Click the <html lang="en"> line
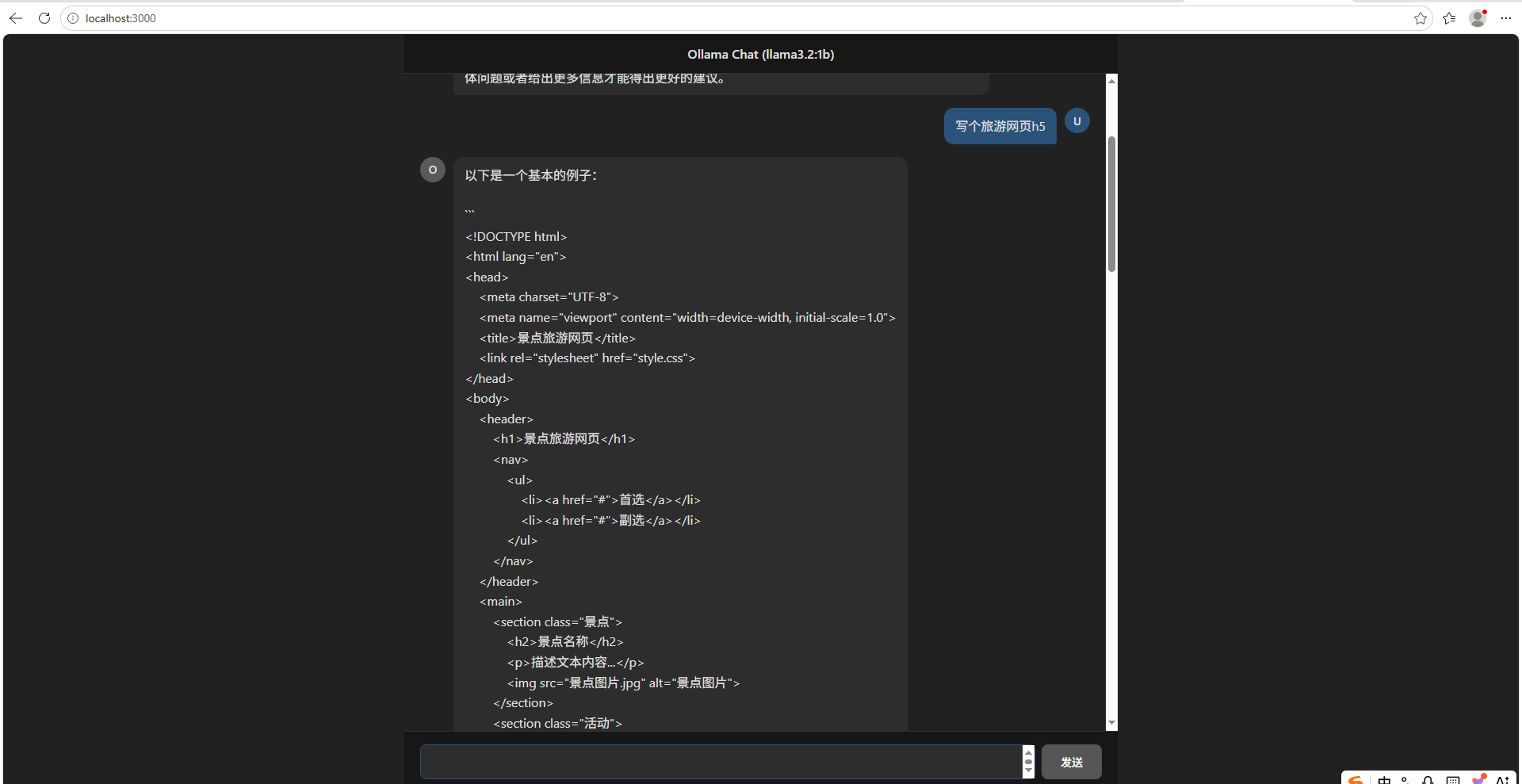The image size is (1522, 784). tap(516, 257)
